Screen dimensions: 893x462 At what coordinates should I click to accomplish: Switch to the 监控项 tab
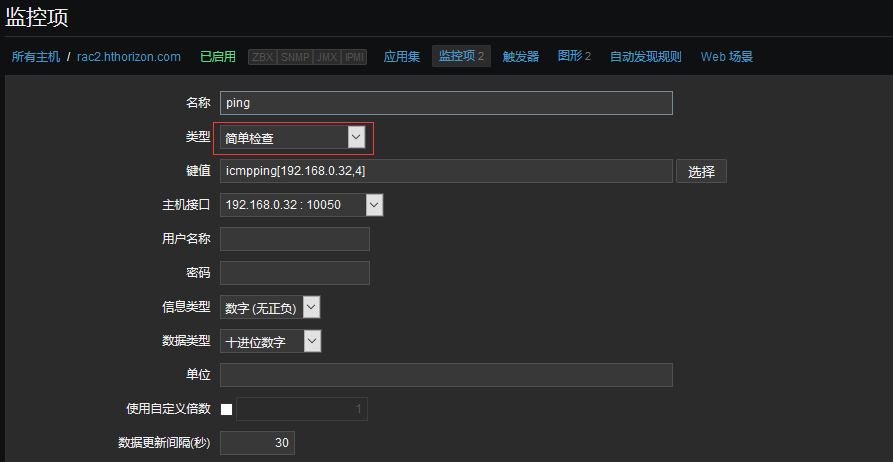coord(461,56)
